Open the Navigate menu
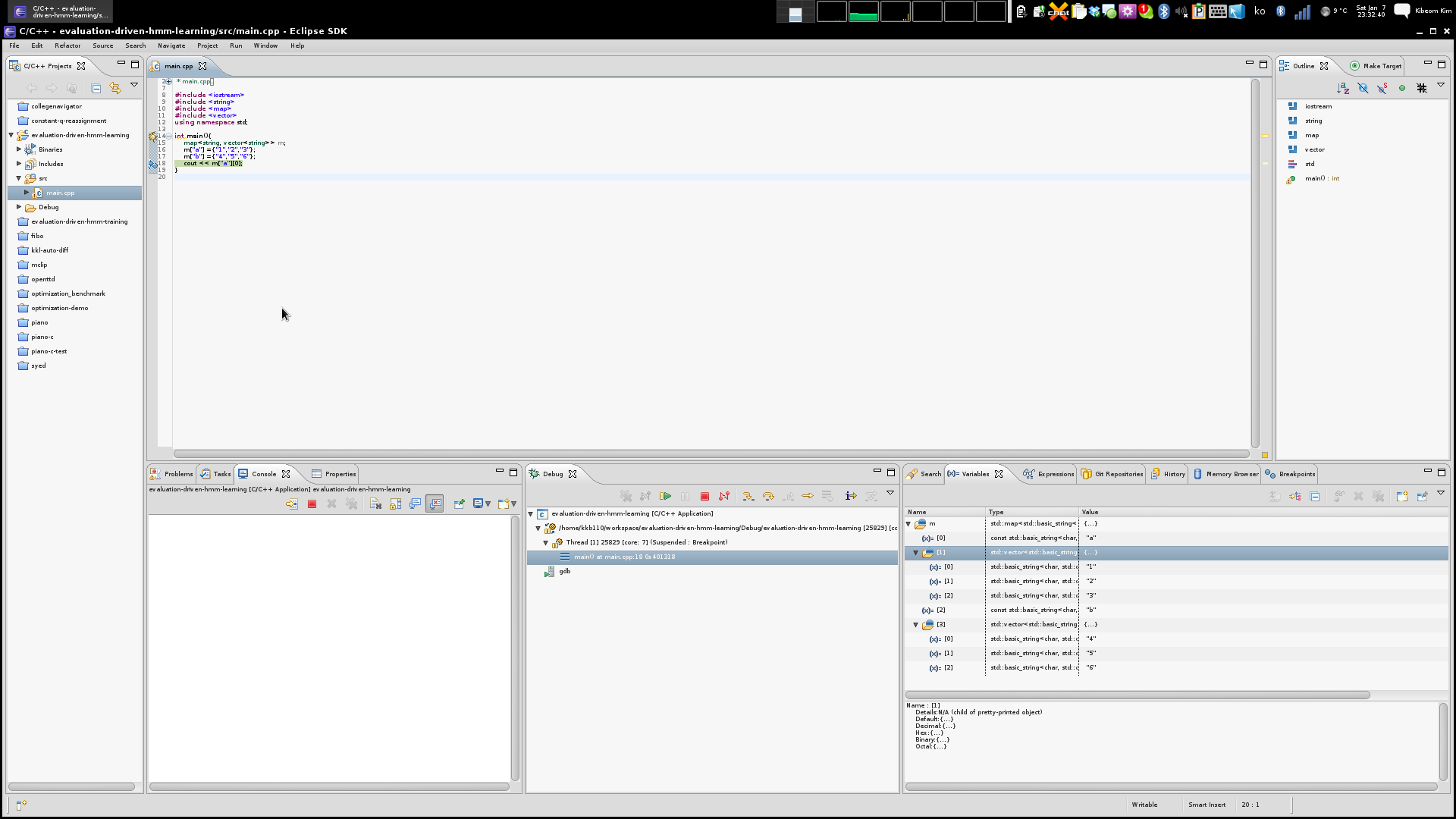 (171, 45)
